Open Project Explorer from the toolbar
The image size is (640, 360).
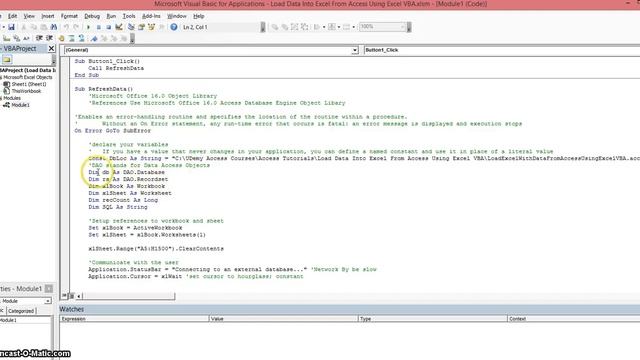[131, 27]
